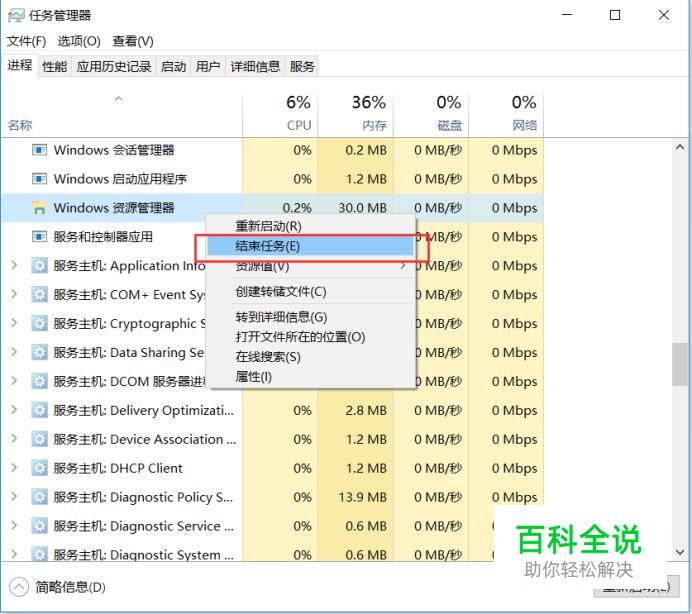This screenshot has width=692, height=614.
Task: Click gear icon of COM+ Event service host
Action: (x=39, y=294)
